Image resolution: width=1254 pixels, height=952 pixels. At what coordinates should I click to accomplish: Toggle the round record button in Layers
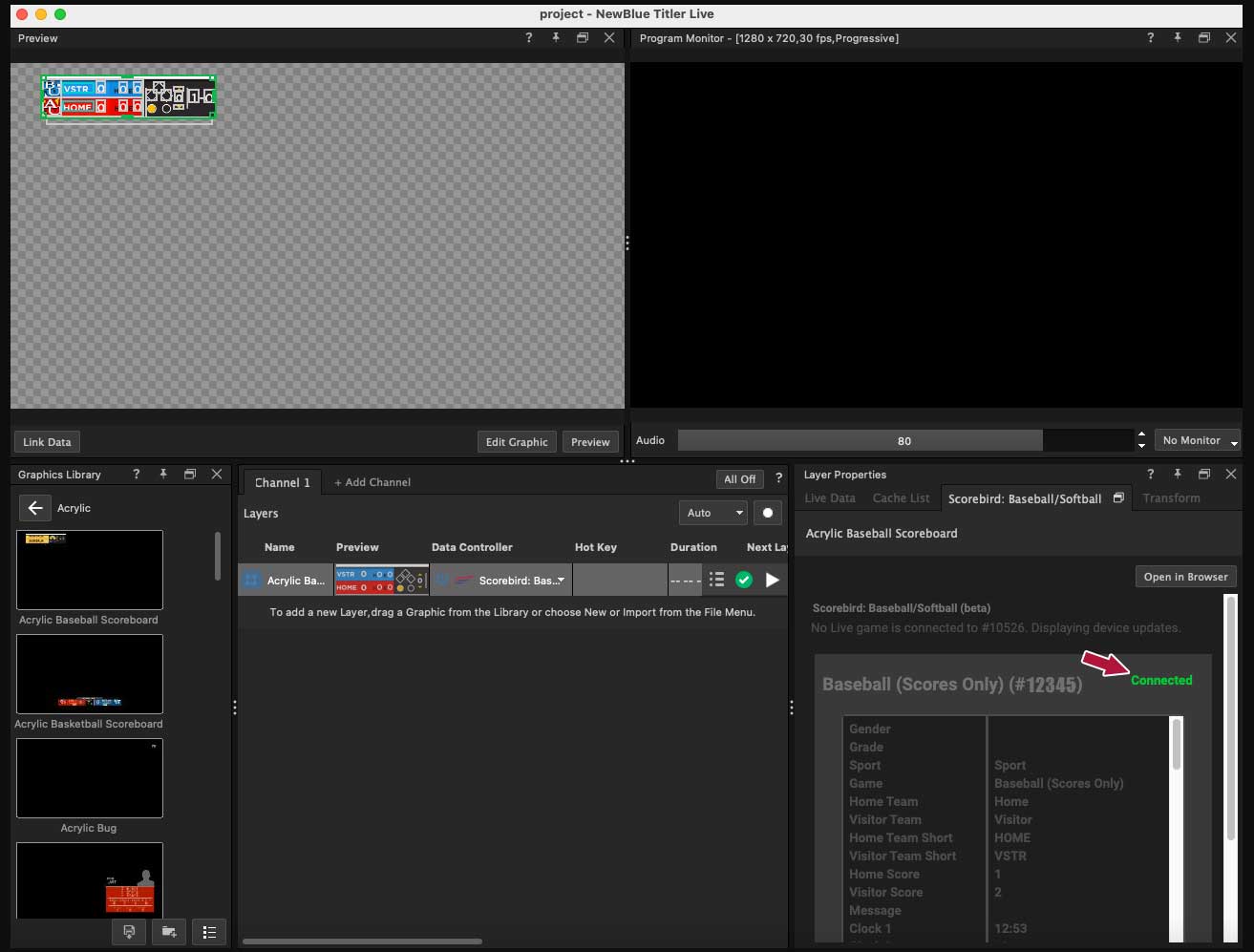(767, 513)
